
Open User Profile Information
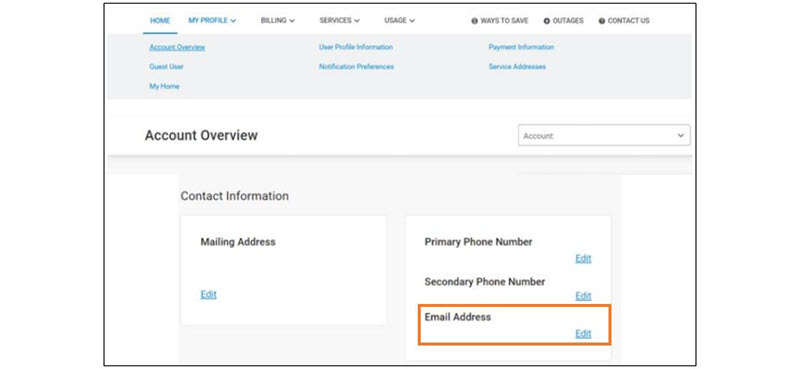[x=356, y=47]
